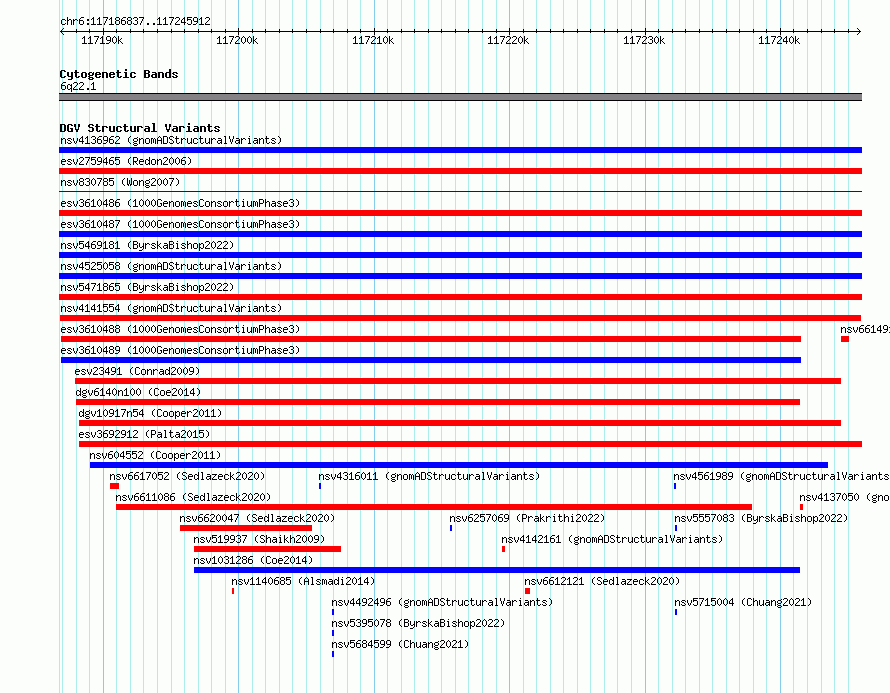This screenshot has height=693, width=890.
Task: Open the nsv1031286 (Coe2014) label
Action: pyautogui.click(x=253, y=560)
